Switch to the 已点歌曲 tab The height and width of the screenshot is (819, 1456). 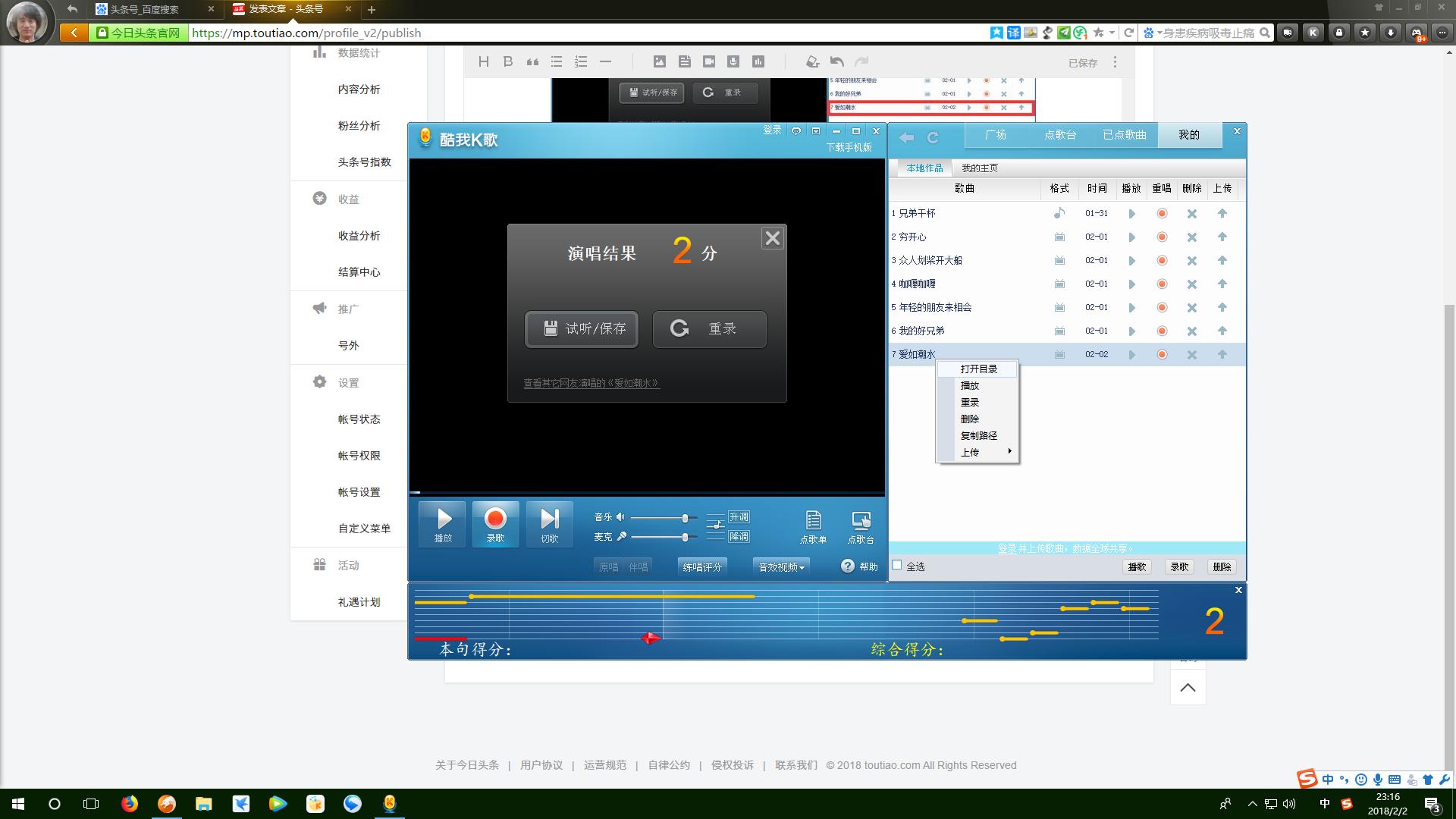point(1124,134)
